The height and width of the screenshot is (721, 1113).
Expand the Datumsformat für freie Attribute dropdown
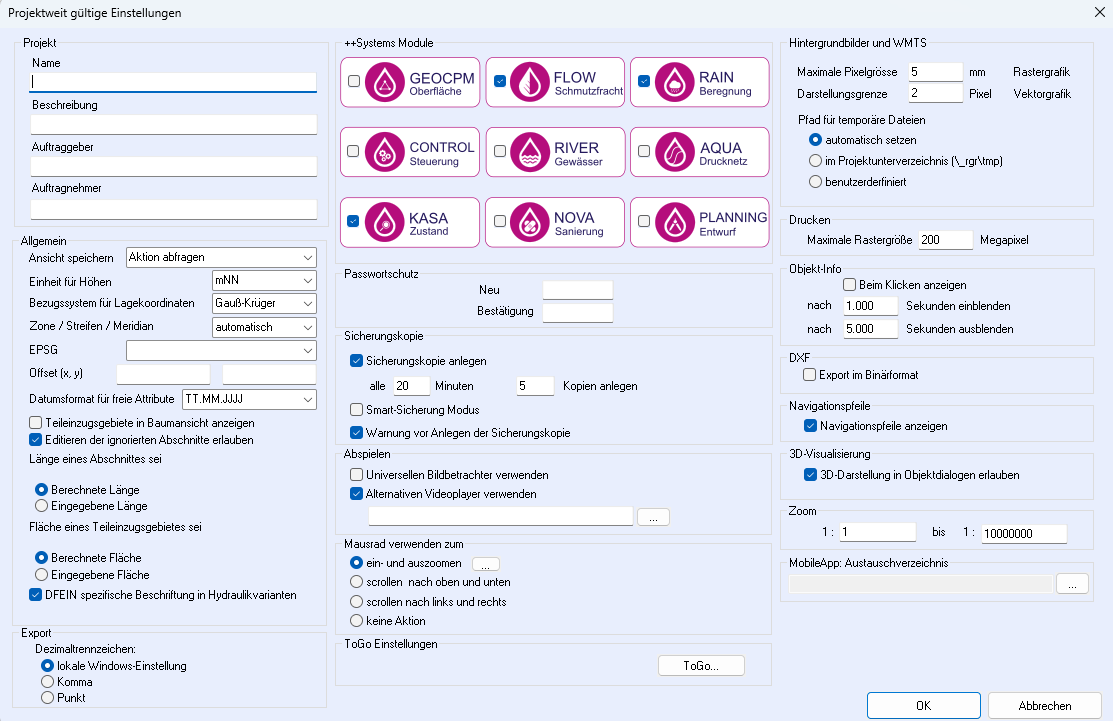click(x=249, y=399)
